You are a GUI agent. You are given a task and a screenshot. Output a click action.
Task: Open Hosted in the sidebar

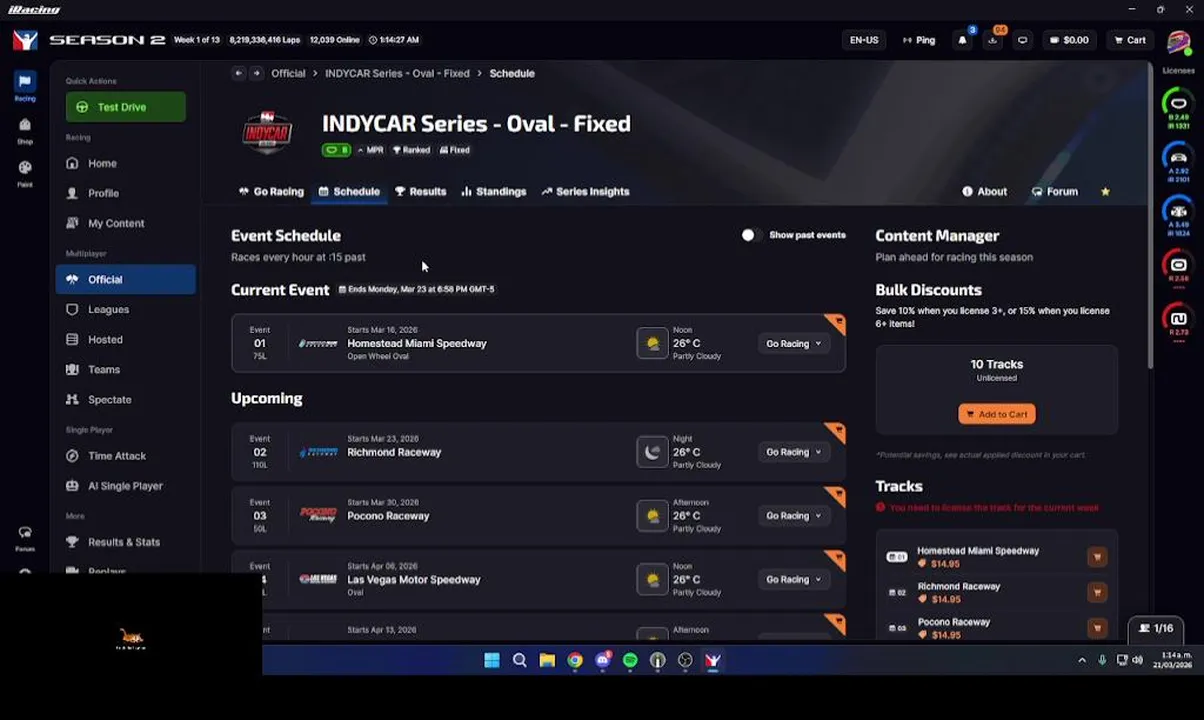click(125, 339)
